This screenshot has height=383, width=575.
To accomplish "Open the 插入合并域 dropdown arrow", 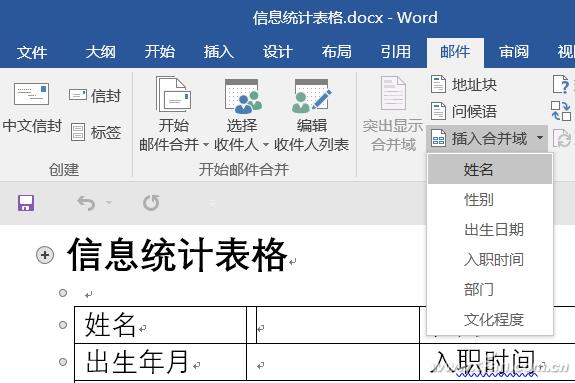I will click(x=540, y=138).
